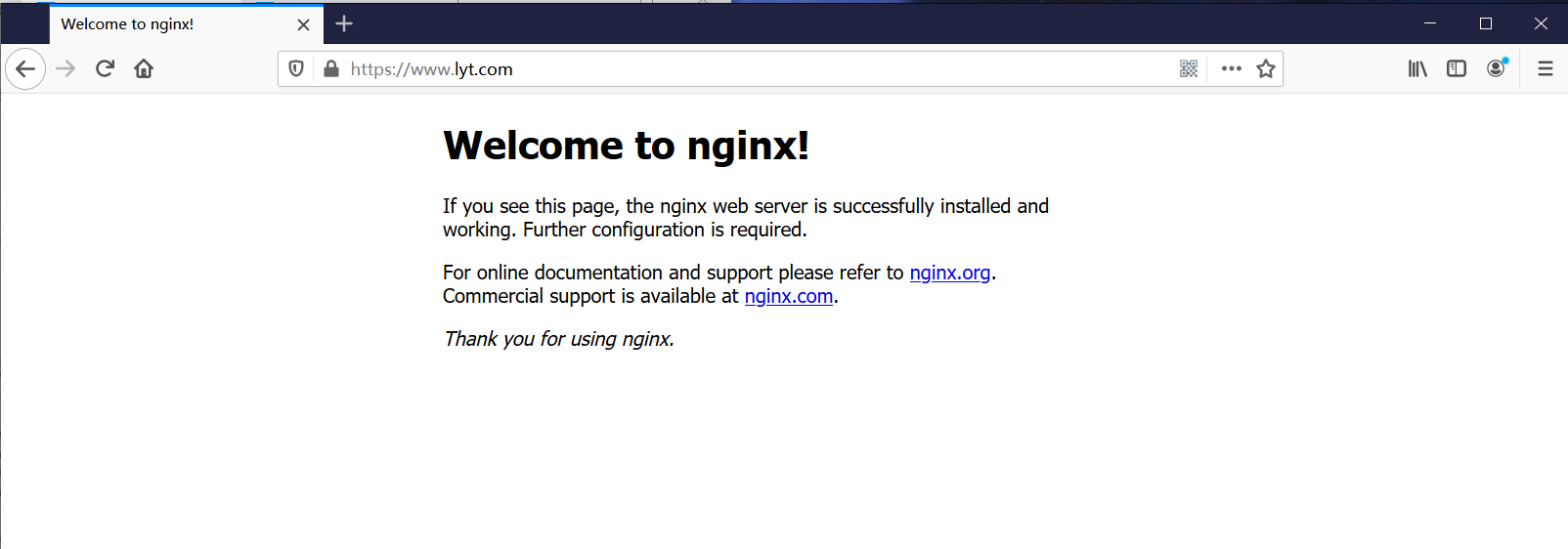The image size is (1568, 549).
Task: Minimize the Firefox window
Action: coord(1430,23)
